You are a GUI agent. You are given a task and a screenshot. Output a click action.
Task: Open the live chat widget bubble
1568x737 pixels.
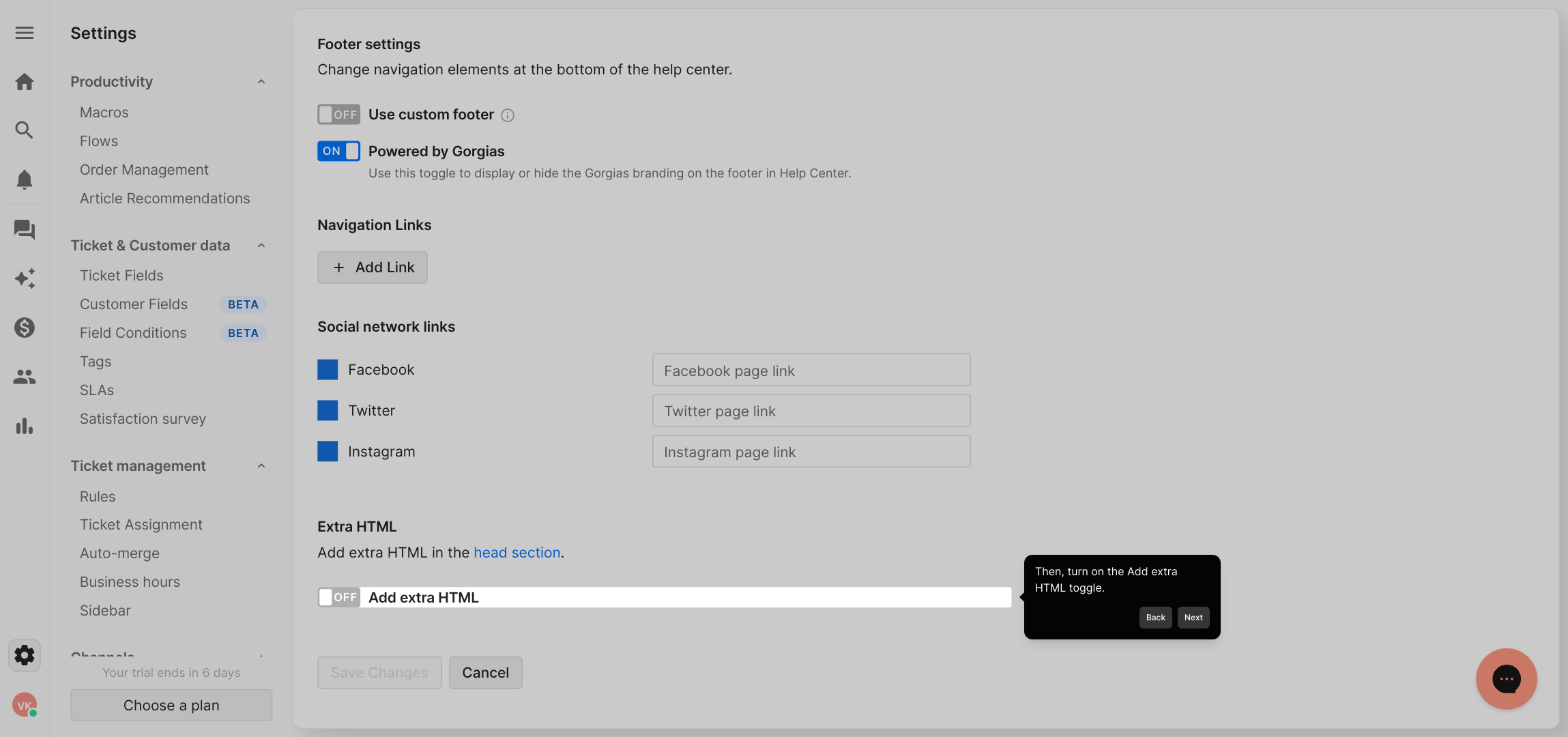pyautogui.click(x=1506, y=679)
